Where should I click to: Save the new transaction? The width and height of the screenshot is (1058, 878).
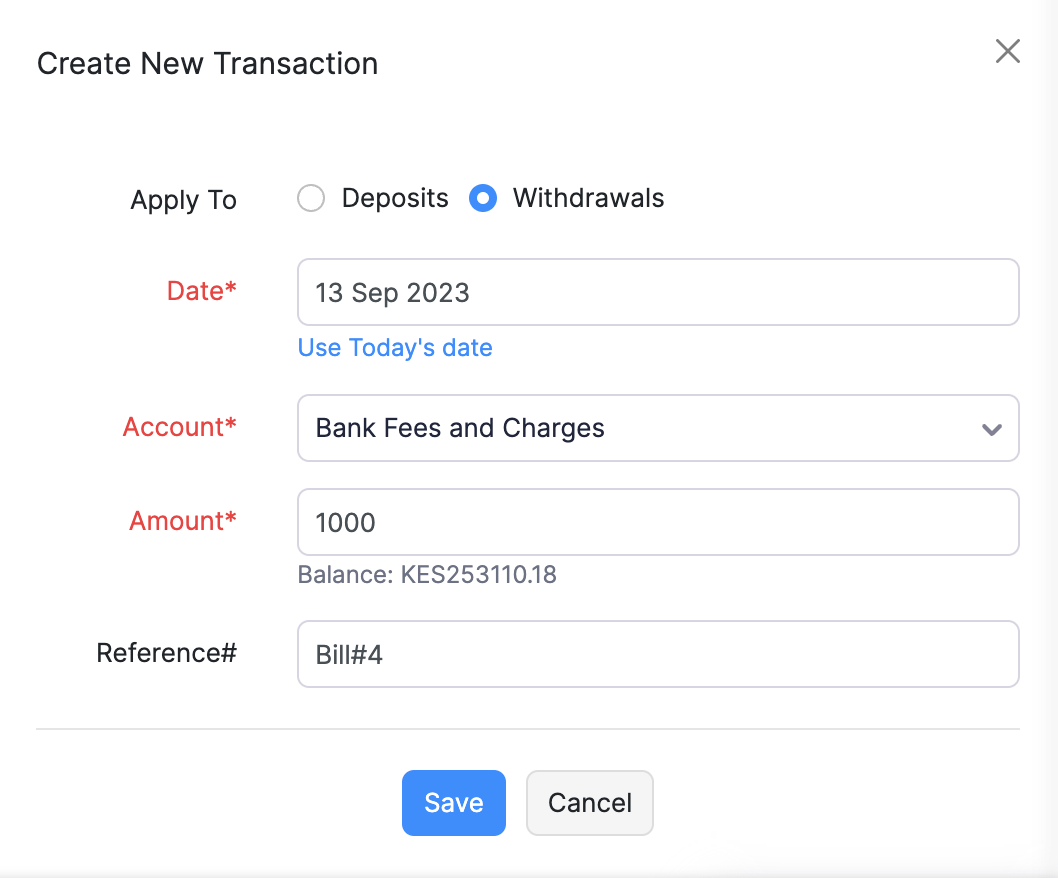pyautogui.click(x=453, y=802)
